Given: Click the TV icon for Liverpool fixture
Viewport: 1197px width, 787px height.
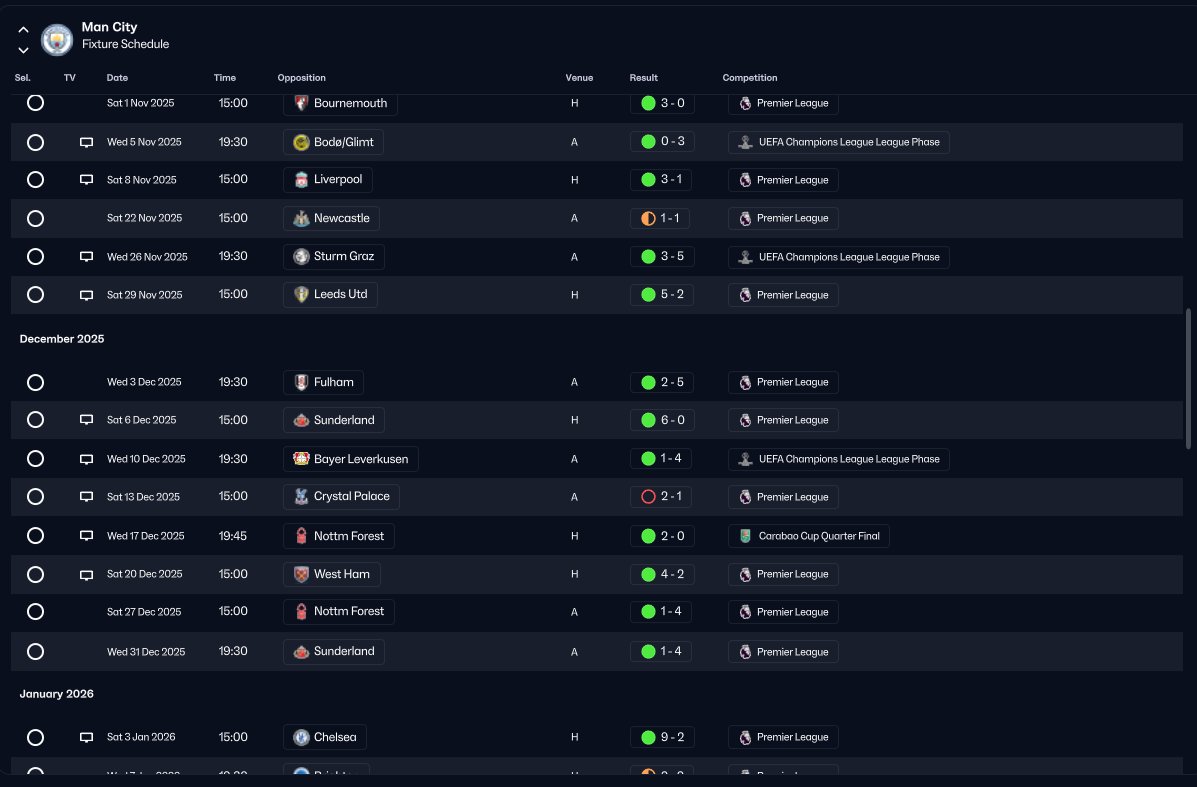Looking at the screenshot, I should coord(86,180).
